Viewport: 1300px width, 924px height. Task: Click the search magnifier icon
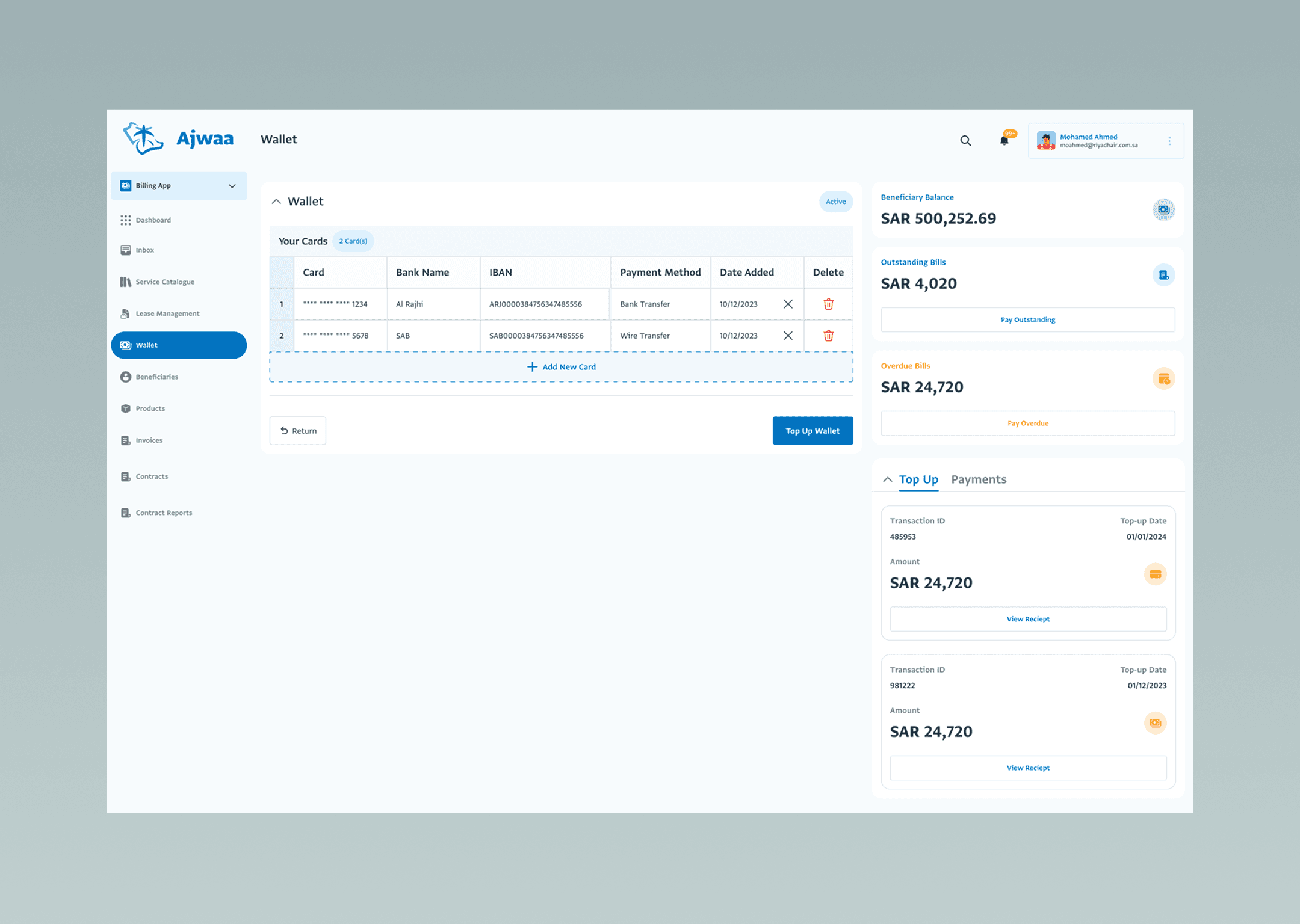pos(965,141)
